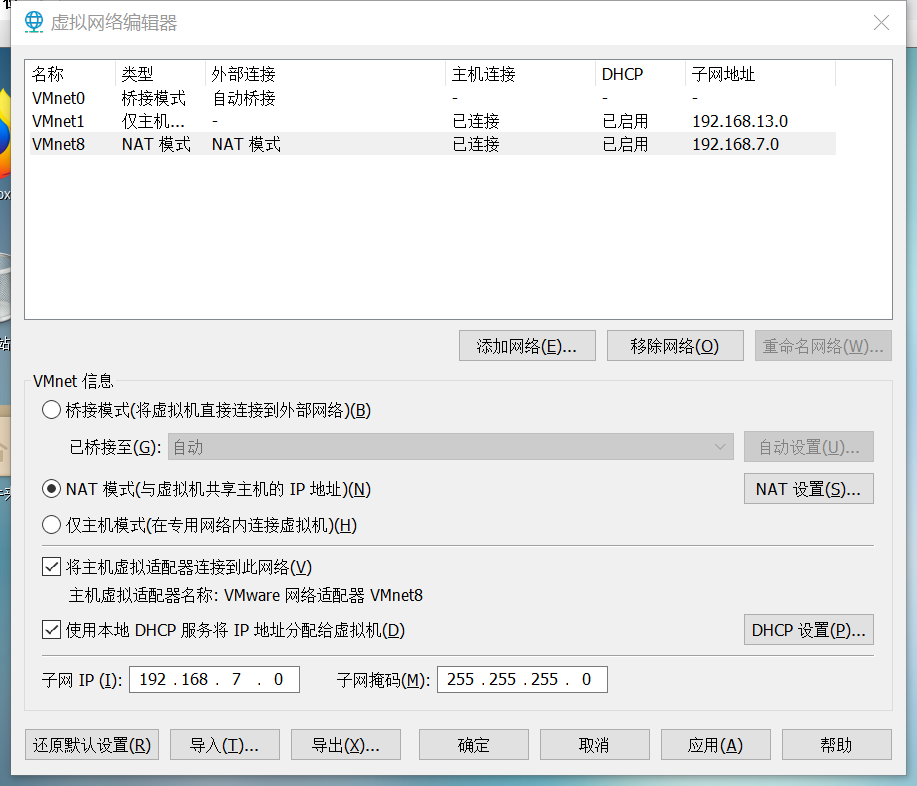This screenshot has width=917, height=786.
Task: Click the 自动设置(U)... button
Action: pyautogui.click(x=809, y=447)
